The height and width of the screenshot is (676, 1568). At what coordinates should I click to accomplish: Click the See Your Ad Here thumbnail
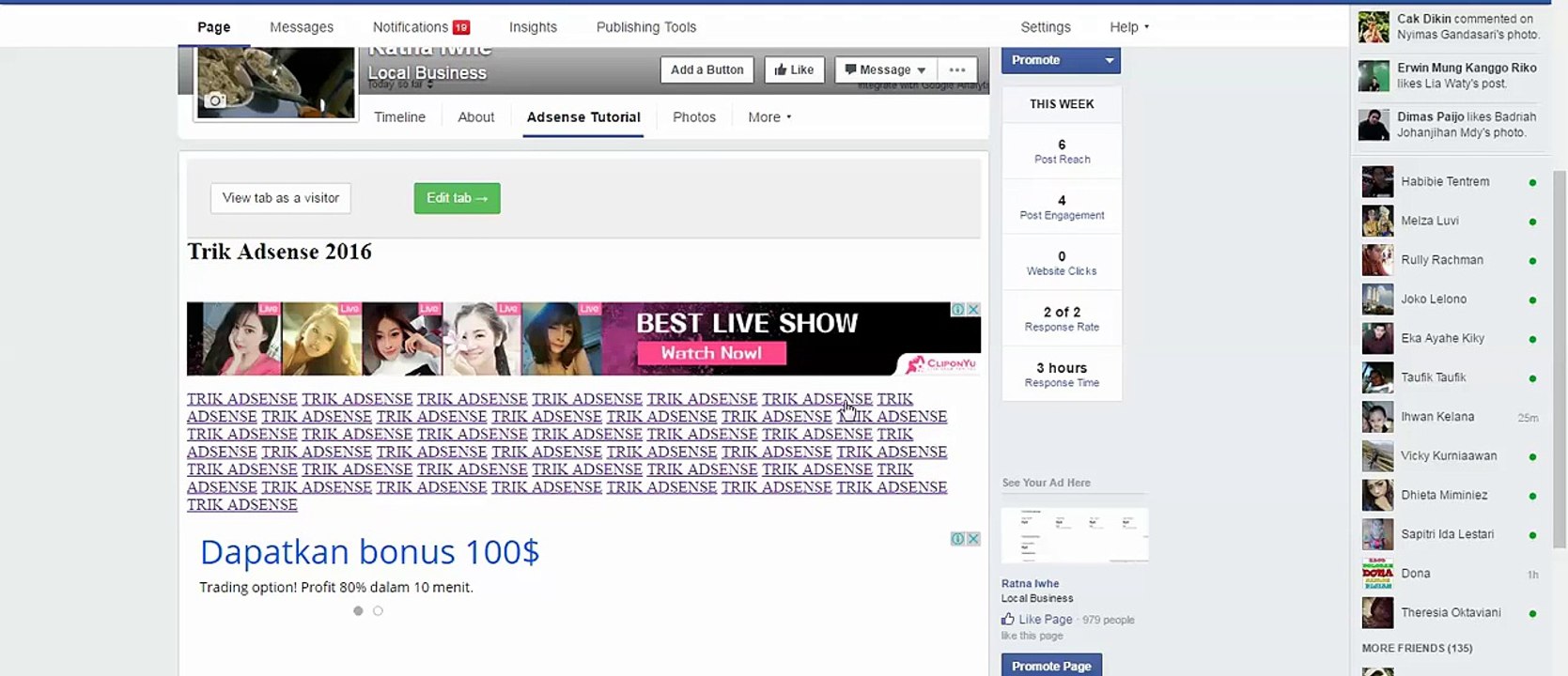[1075, 535]
